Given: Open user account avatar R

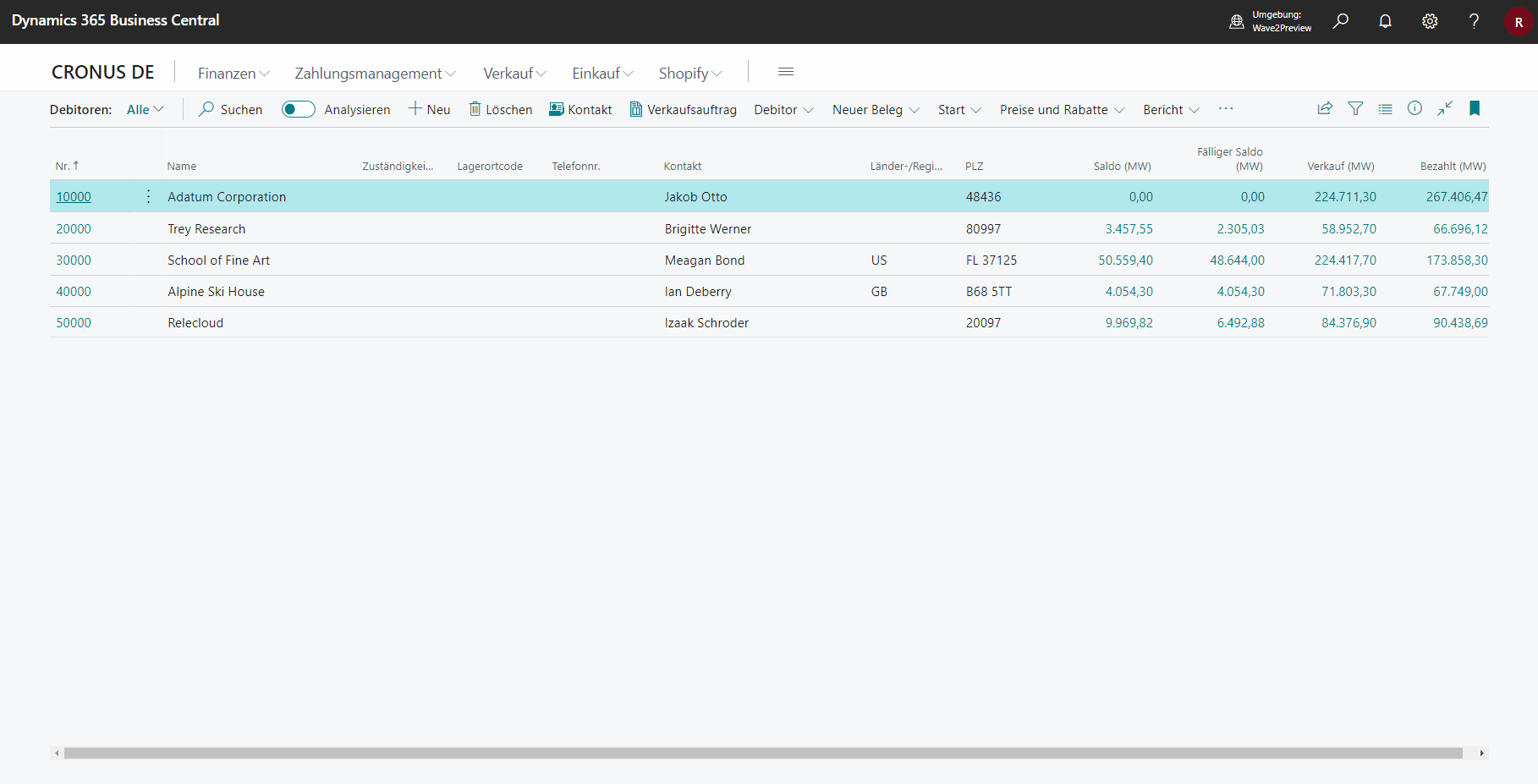Looking at the screenshot, I should 1519,22.
